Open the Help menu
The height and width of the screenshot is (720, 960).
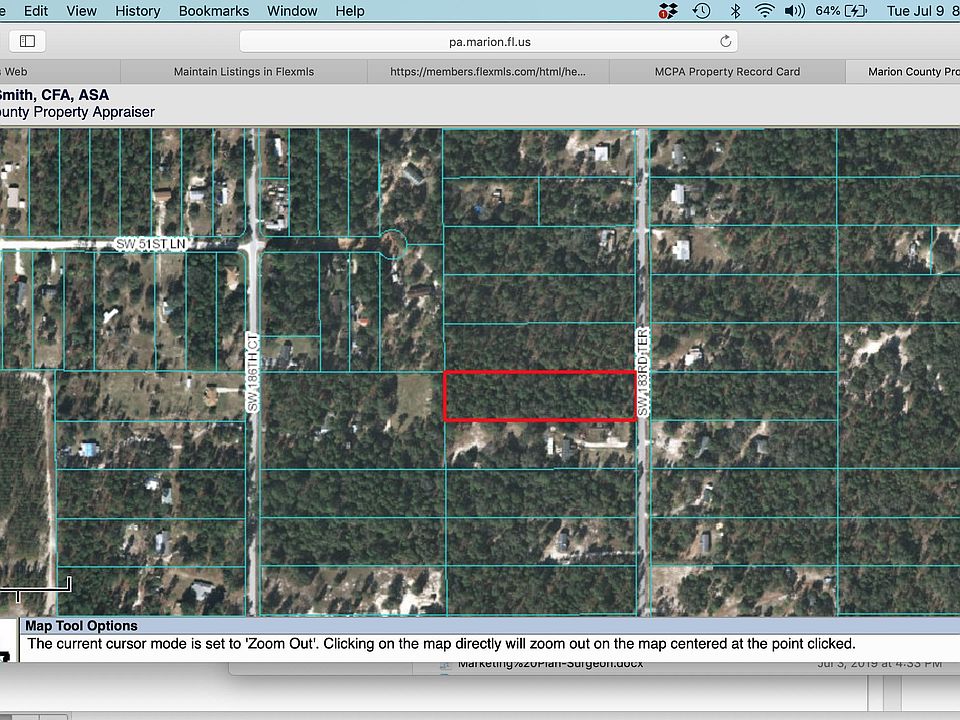click(349, 11)
